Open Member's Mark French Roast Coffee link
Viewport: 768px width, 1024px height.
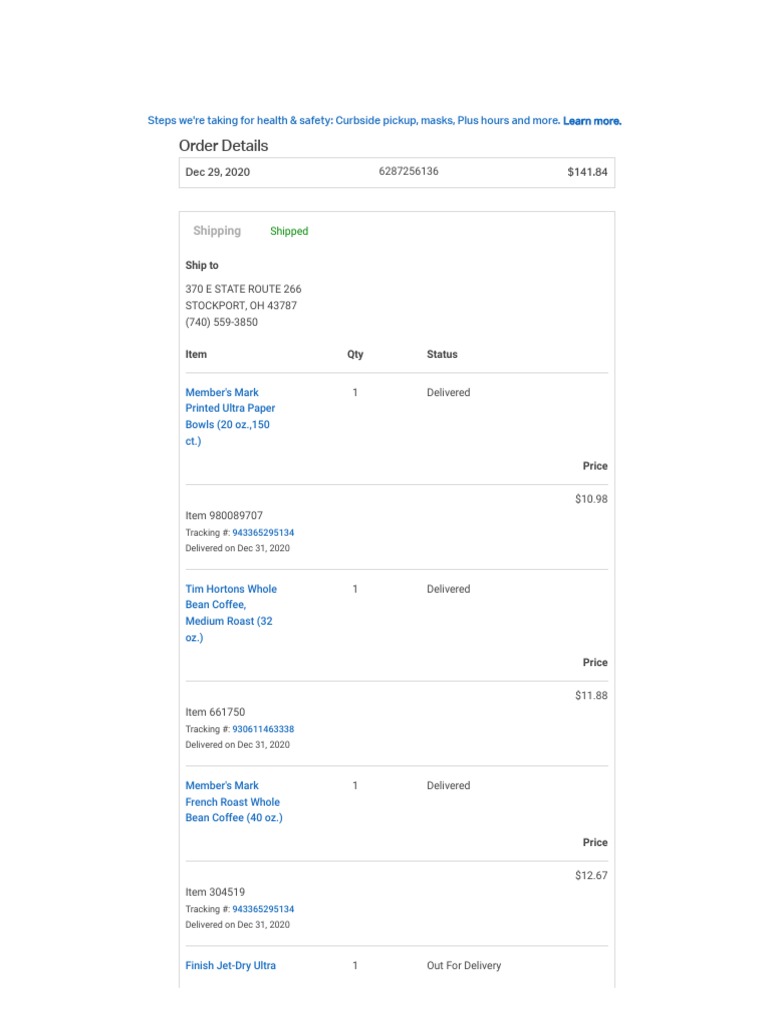click(233, 802)
